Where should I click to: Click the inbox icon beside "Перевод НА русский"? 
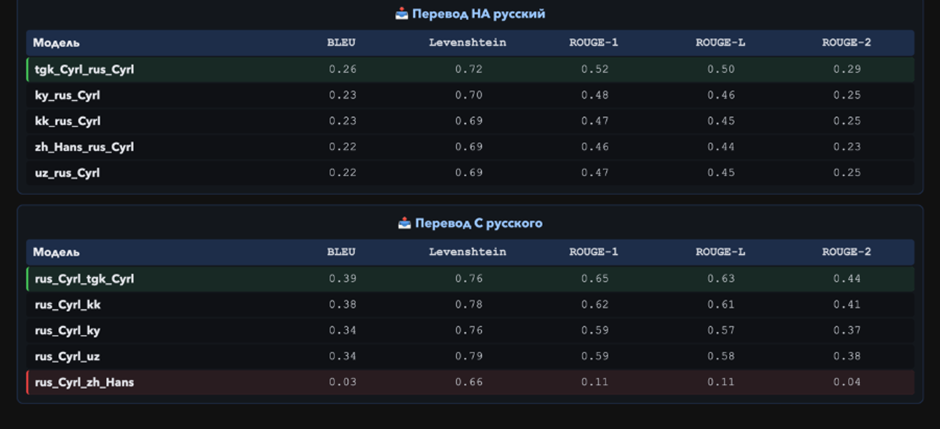[x=402, y=14]
